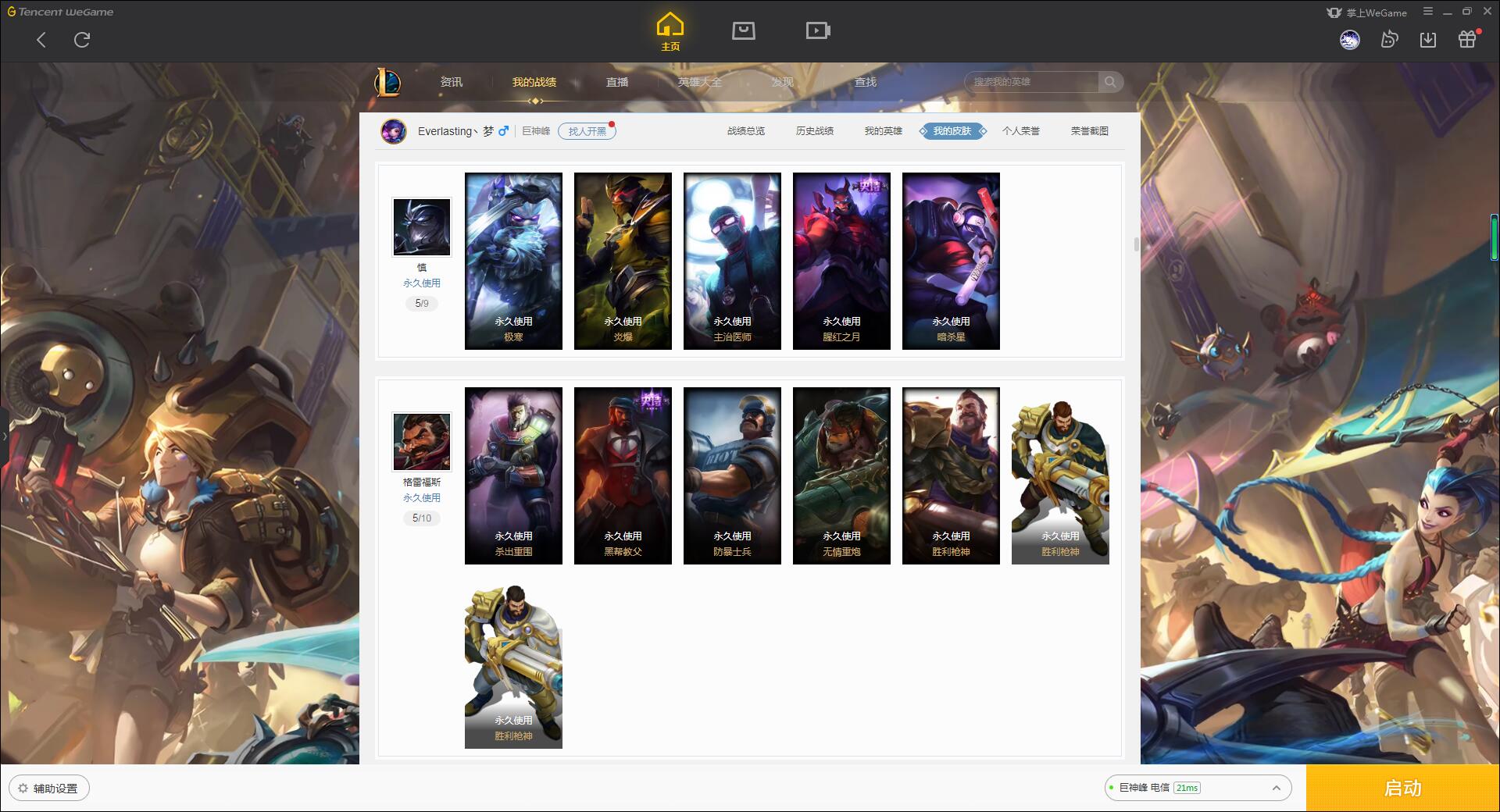Open the 主治医师 skin card
The image size is (1500, 812).
click(732, 261)
